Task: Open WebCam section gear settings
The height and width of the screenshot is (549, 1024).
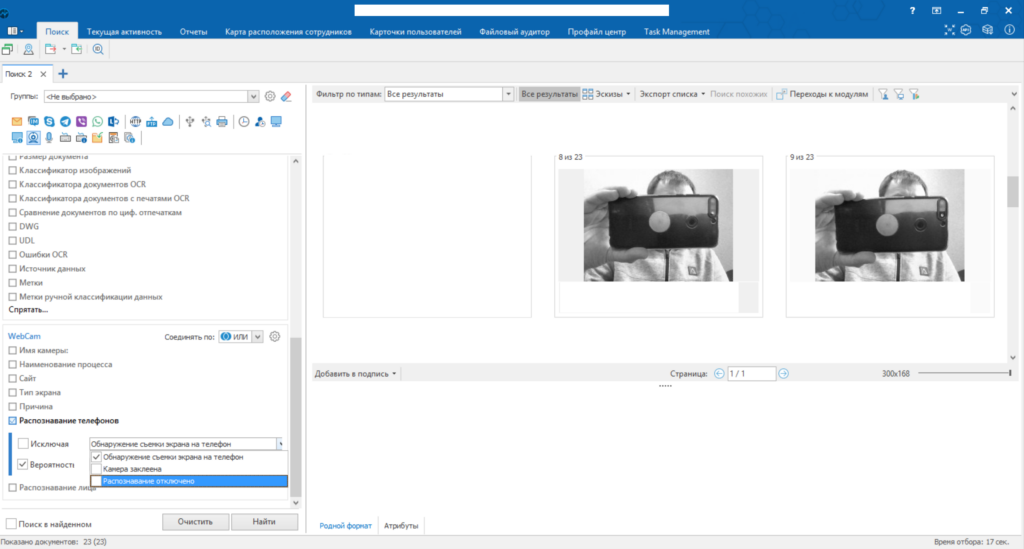Action: point(274,336)
